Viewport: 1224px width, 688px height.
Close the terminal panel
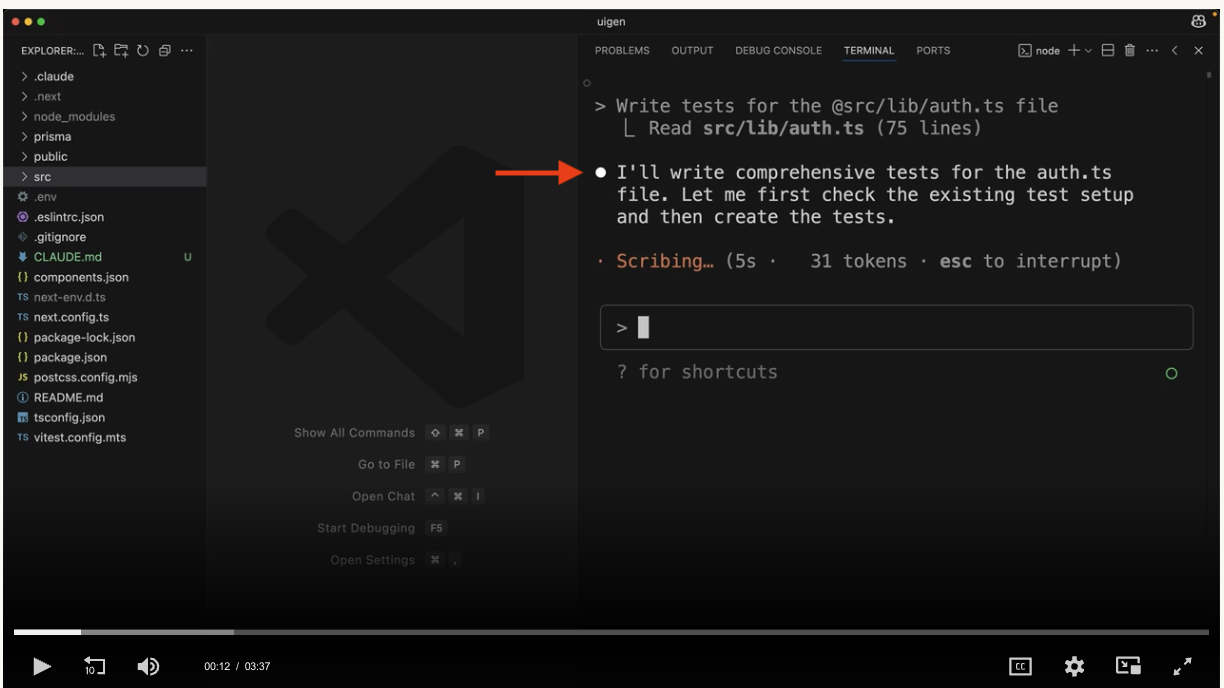[1198, 50]
